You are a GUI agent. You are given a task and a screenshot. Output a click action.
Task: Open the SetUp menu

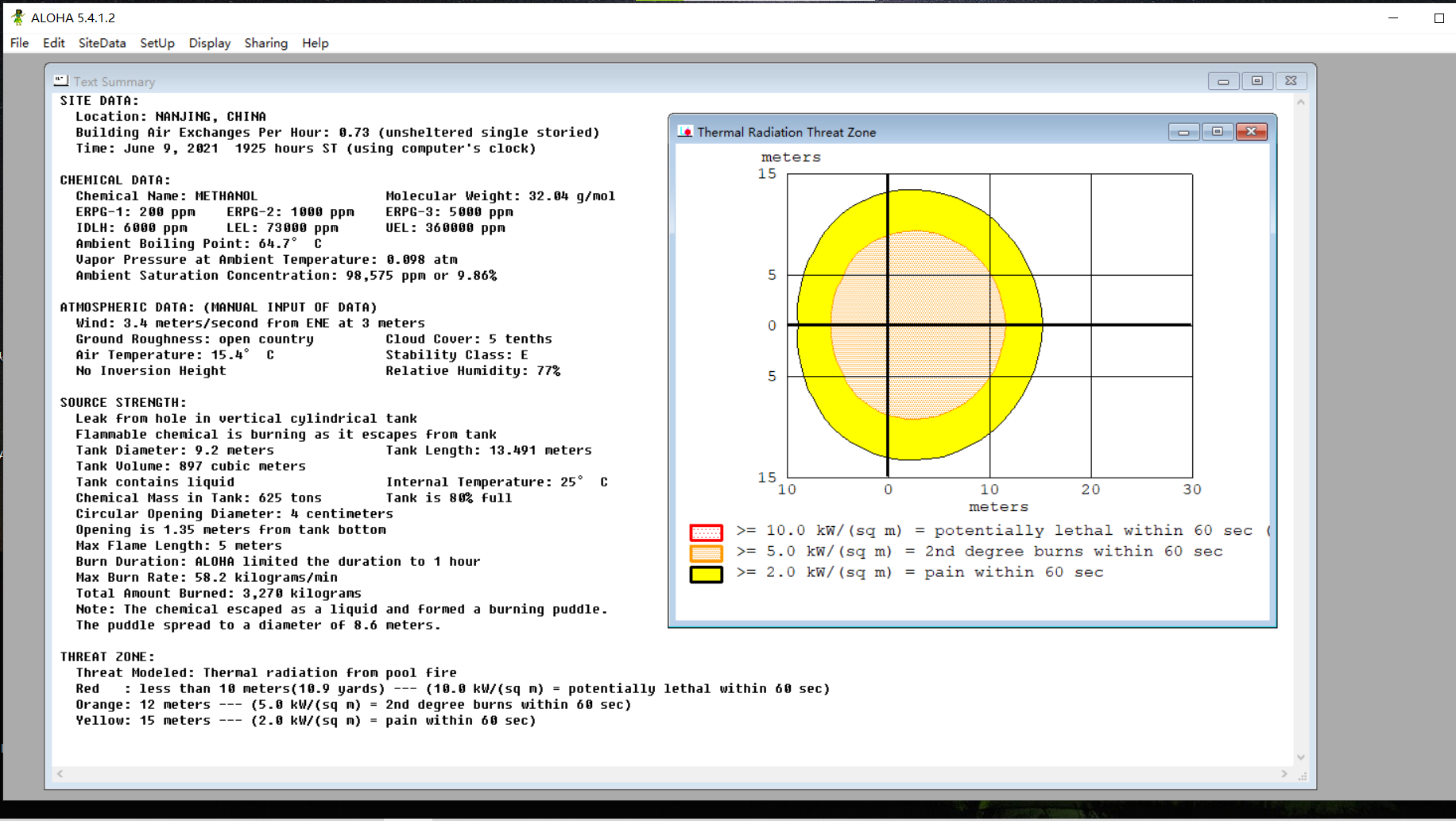pyautogui.click(x=157, y=43)
